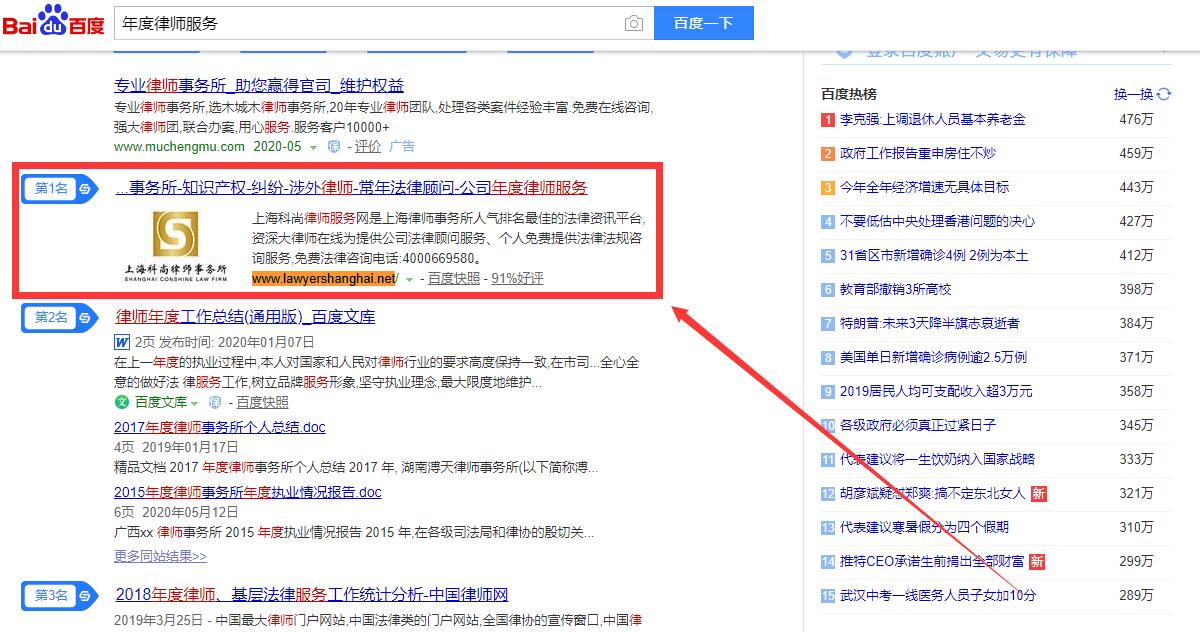Open hot topic 胡彦斌疑怼郑爽

click(933, 493)
